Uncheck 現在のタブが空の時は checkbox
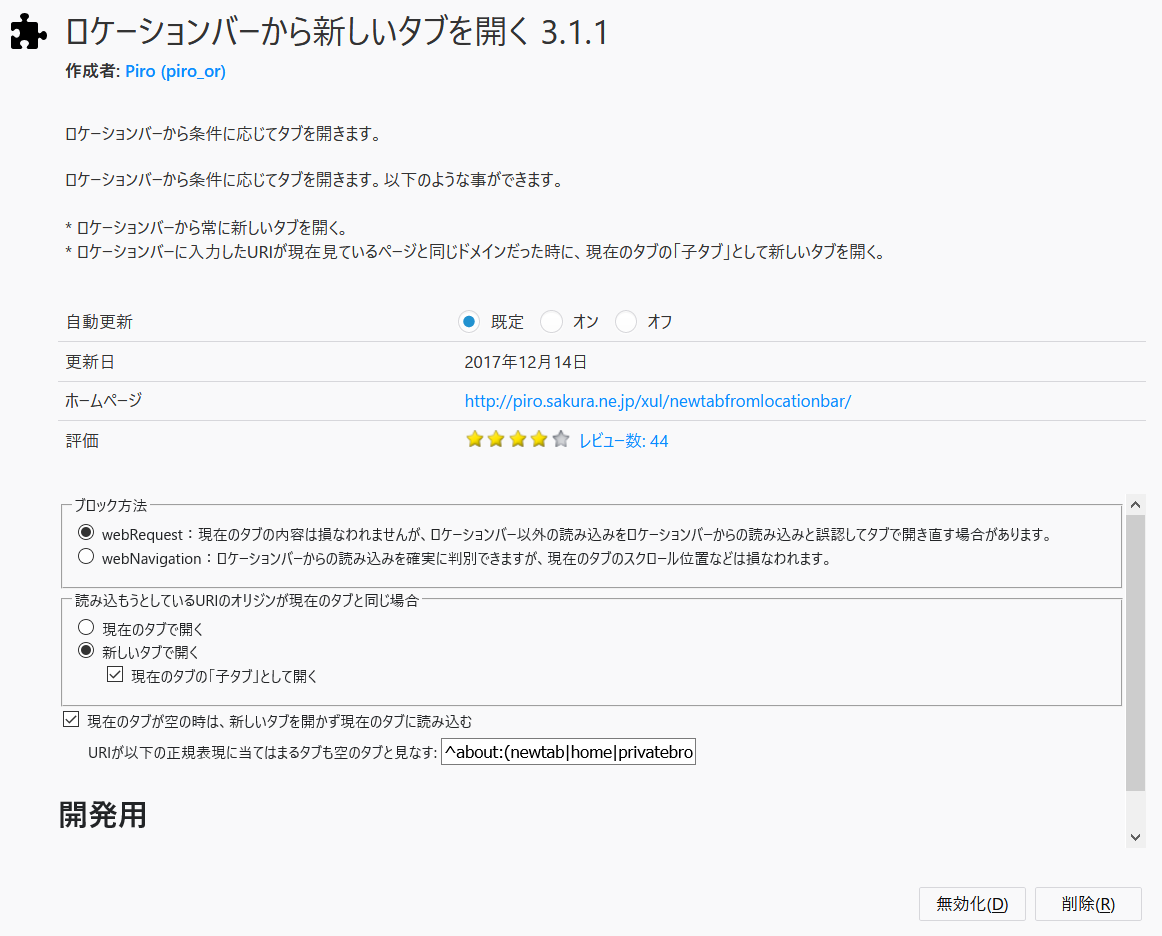The image size is (1162, 936). [71, 720]
